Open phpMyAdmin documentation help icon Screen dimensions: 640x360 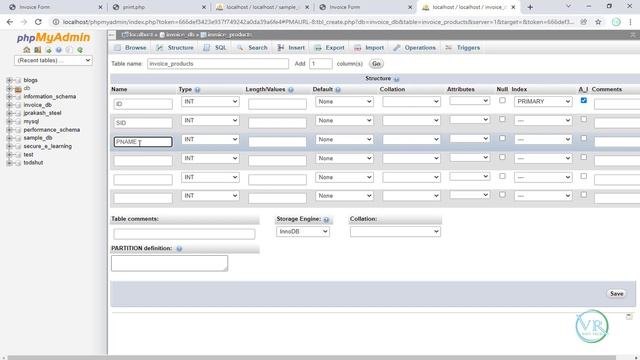(x=59, y=50)
